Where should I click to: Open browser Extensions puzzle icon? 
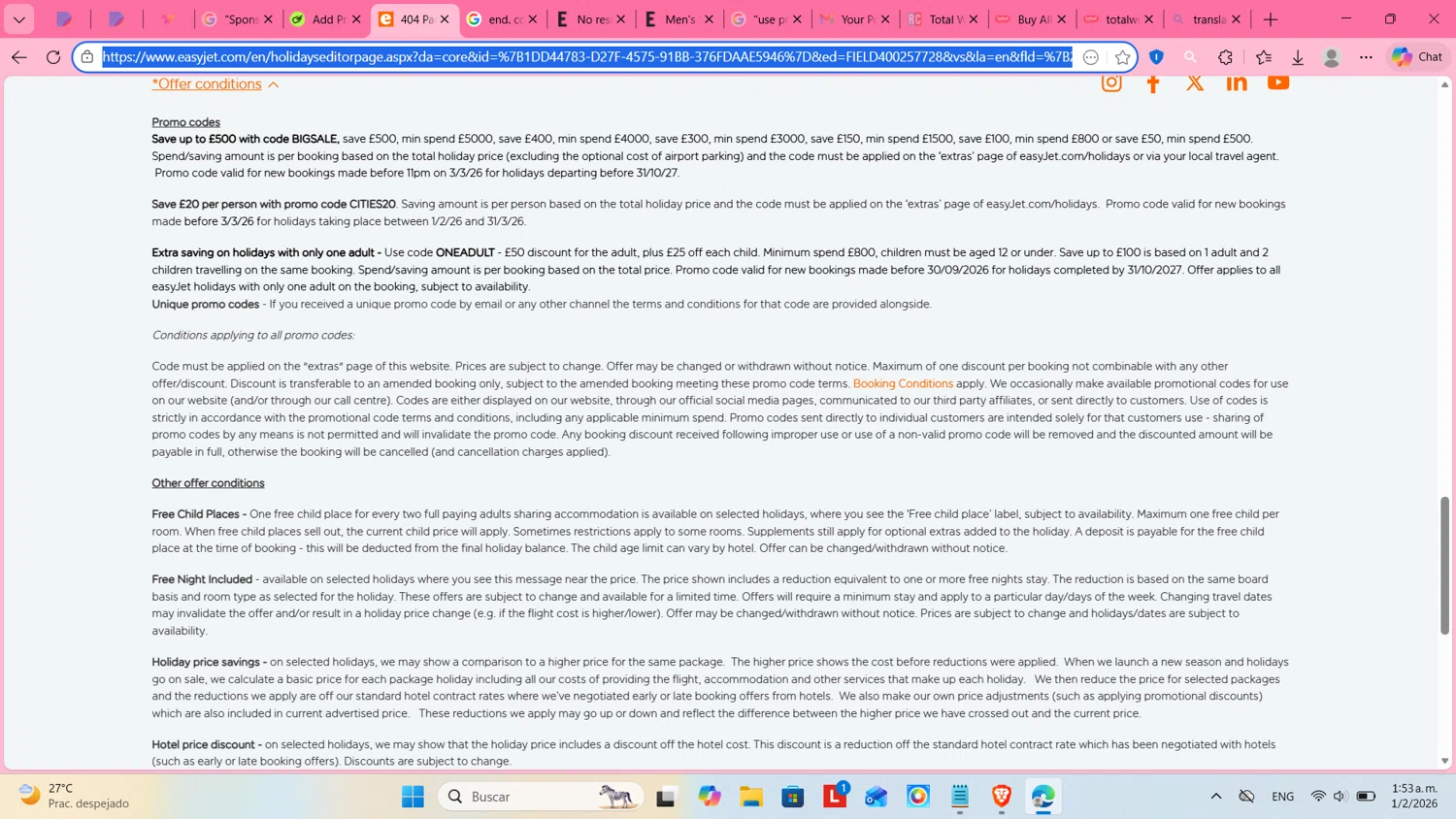1226,57
